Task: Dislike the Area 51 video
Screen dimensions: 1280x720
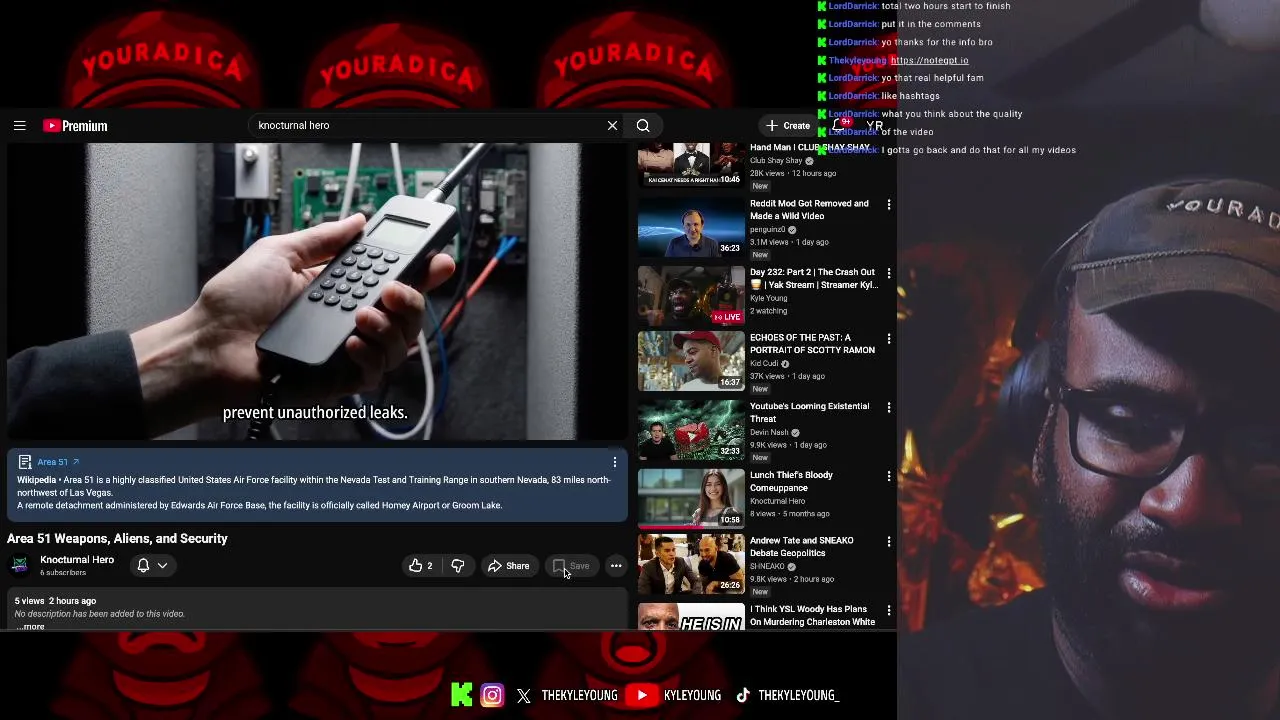Action: (458, 566)
